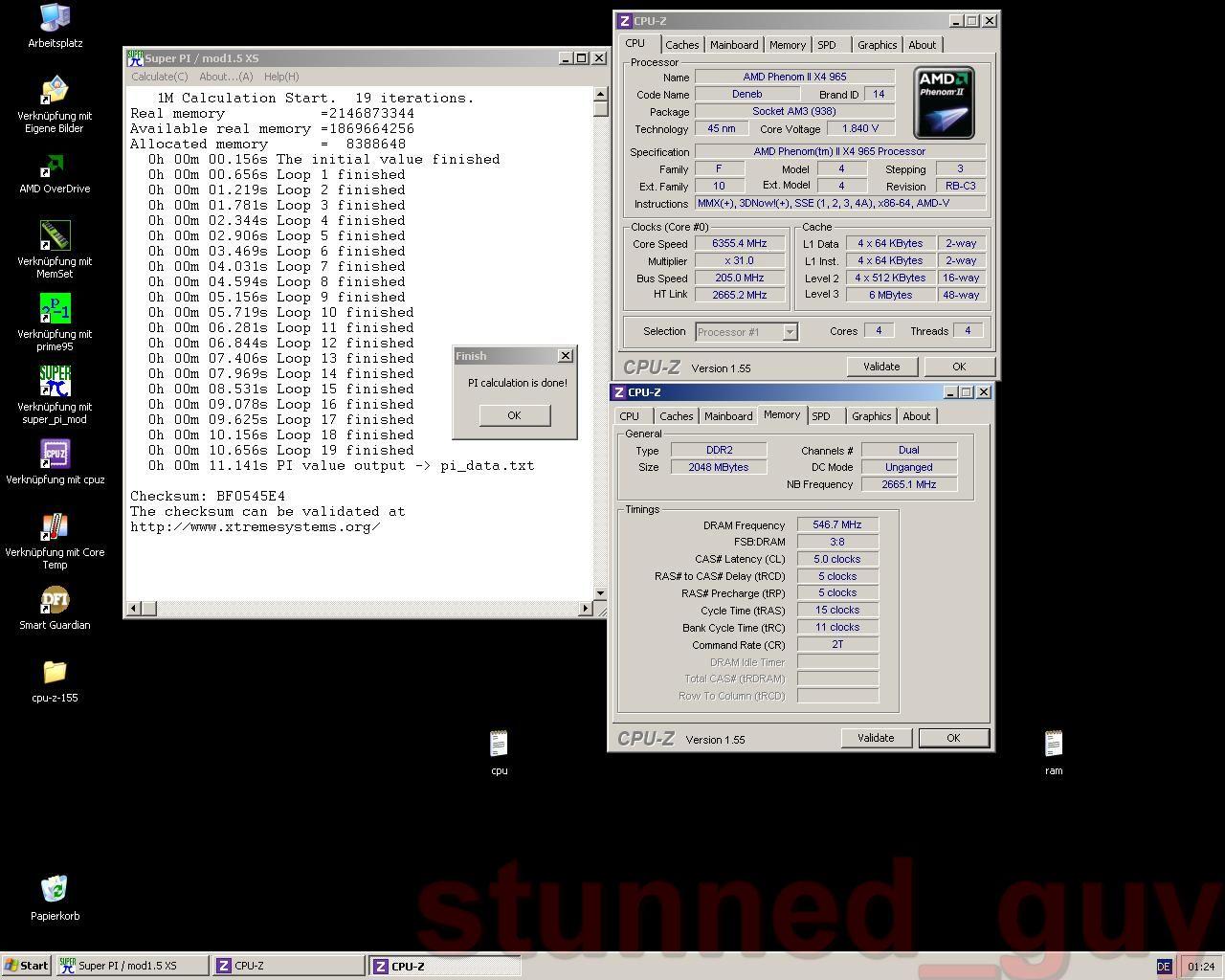1225x980 pixels.
Task: Click the Multiplier x 31.0 value
Action: tap(740, 261)
